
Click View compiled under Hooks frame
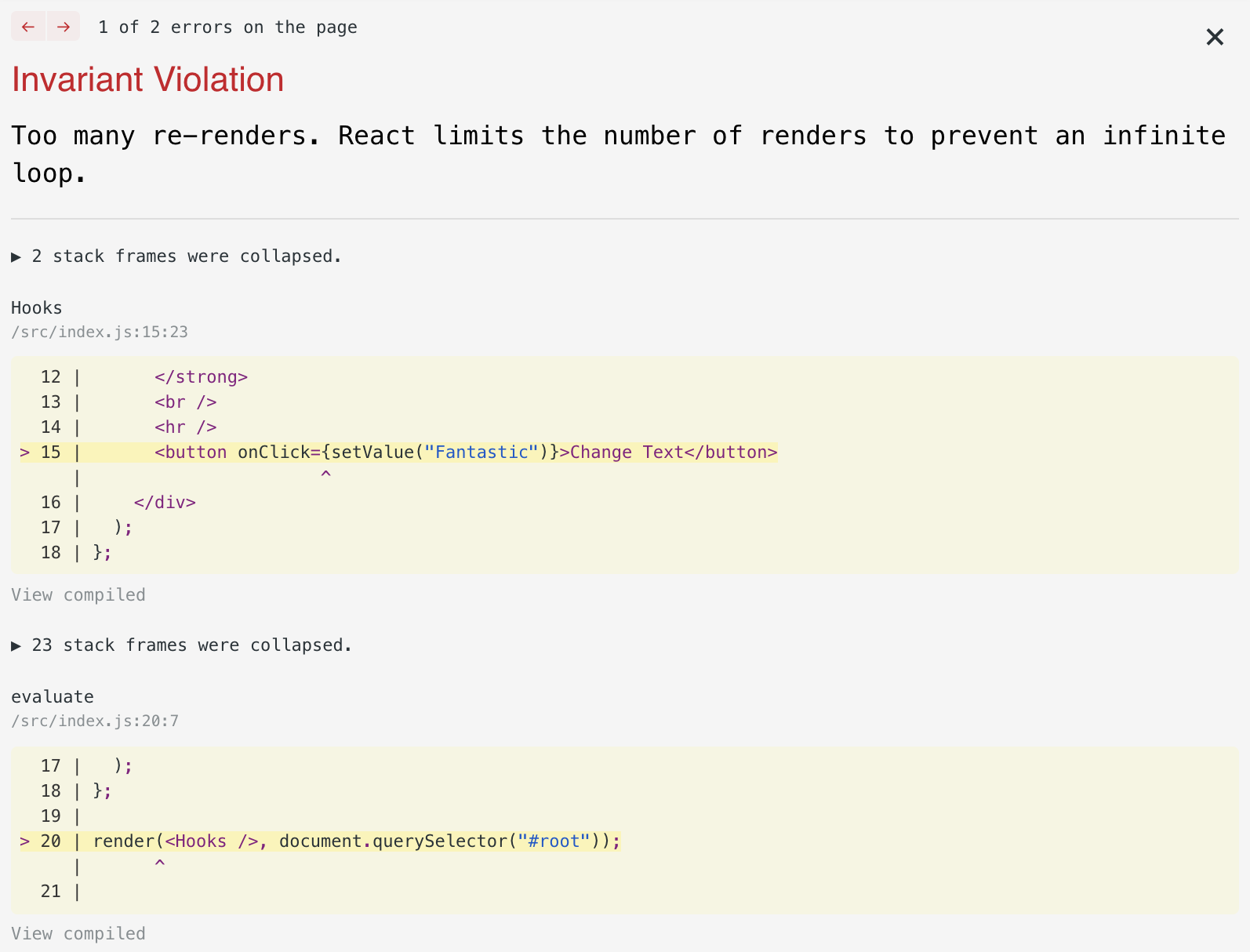(x=78, y=594)
